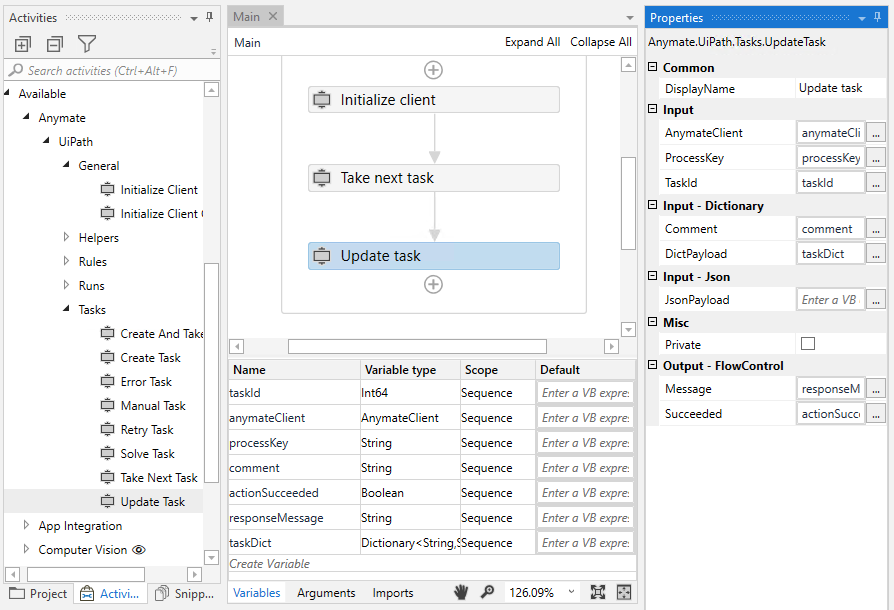Open the Arguments tab at the bottom
This screenshot has height=610, width=894.
click(325, 592)
